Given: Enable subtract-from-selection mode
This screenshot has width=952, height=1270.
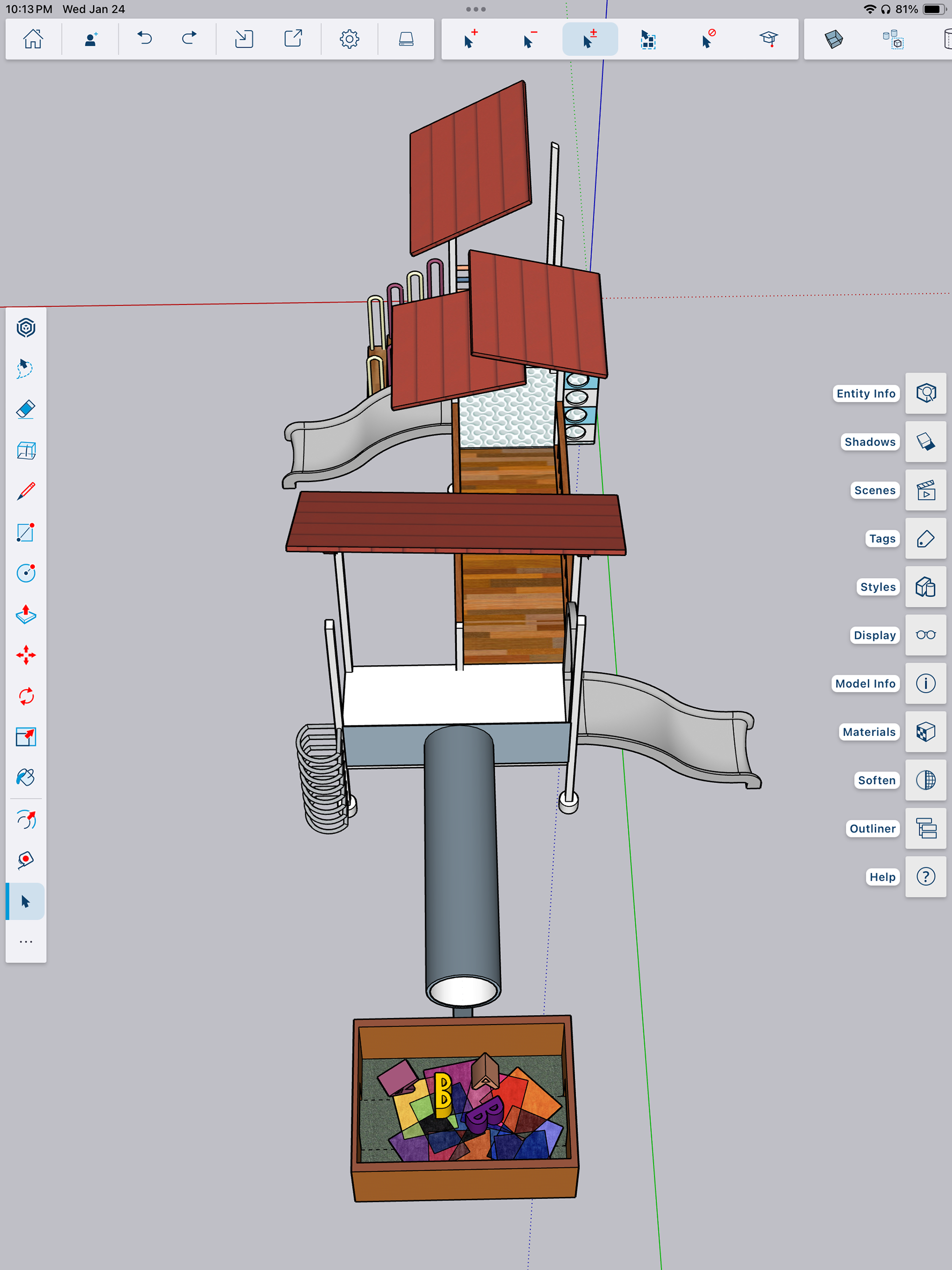Looking at the screenshot, I should 531,39.
